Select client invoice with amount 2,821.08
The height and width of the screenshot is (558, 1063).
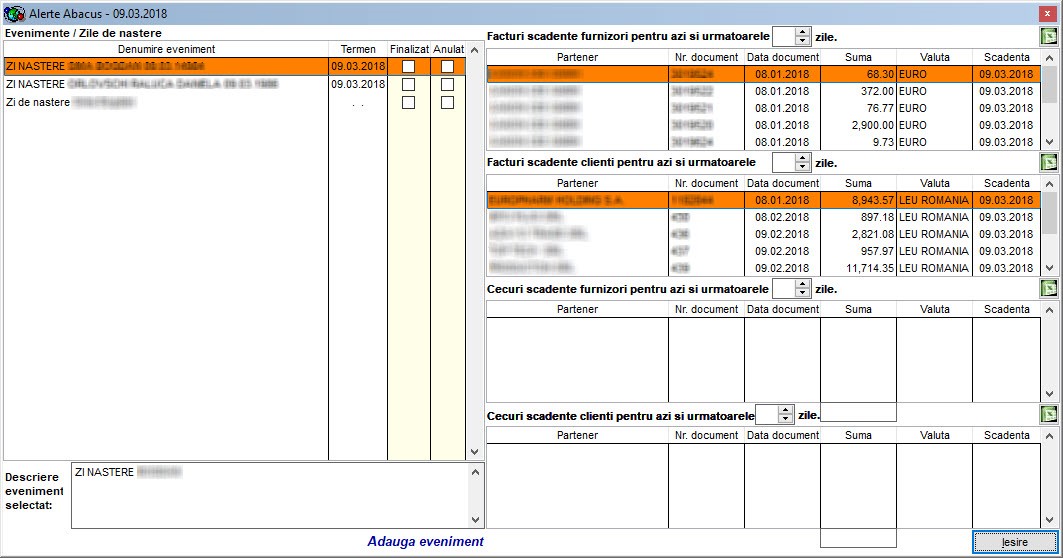point(763,234)
